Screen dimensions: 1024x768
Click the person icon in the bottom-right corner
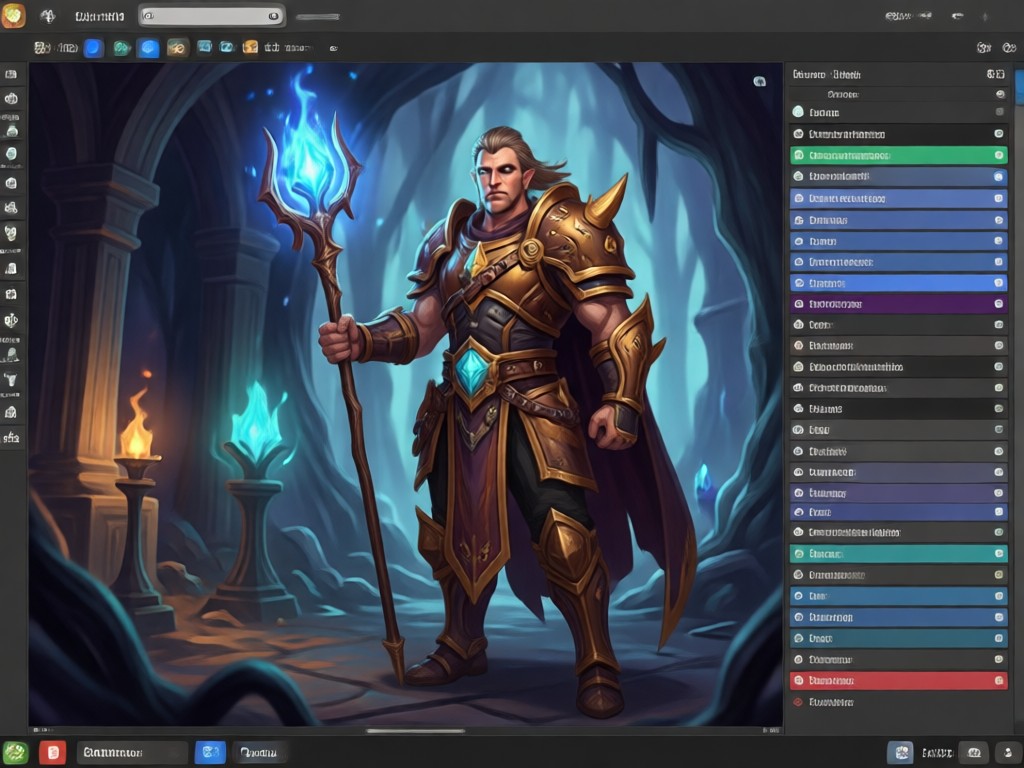point(1010,752)
